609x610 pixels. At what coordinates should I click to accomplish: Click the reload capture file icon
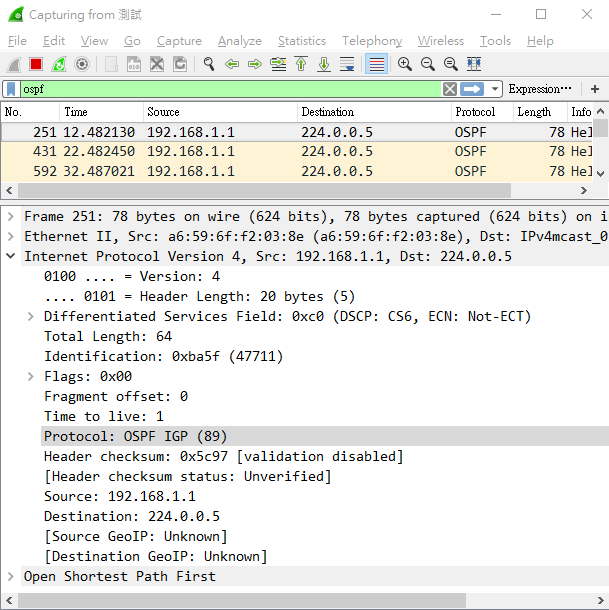[x=180, y=64]
